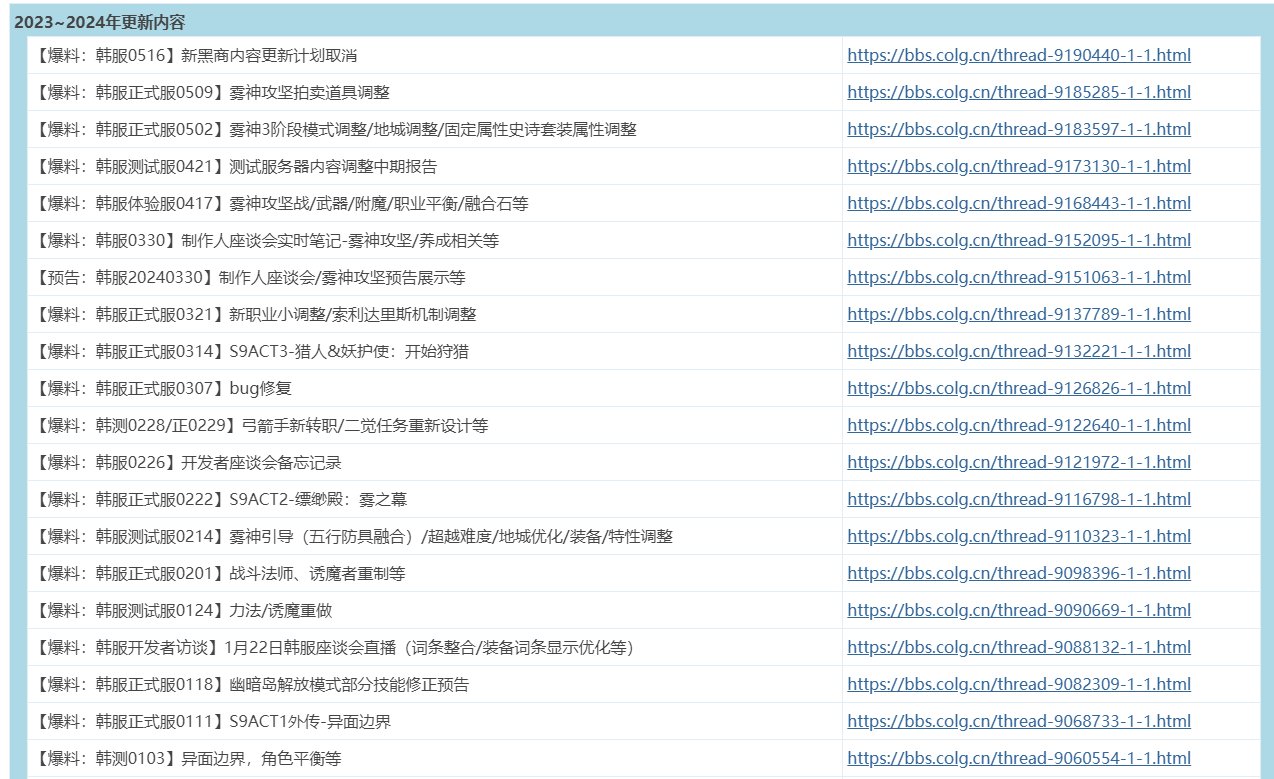Click row 韩服正式服0509 雾神攻坚拍卖道具调整
Screen dimensions: 1274x779
[x=644, y=93]
